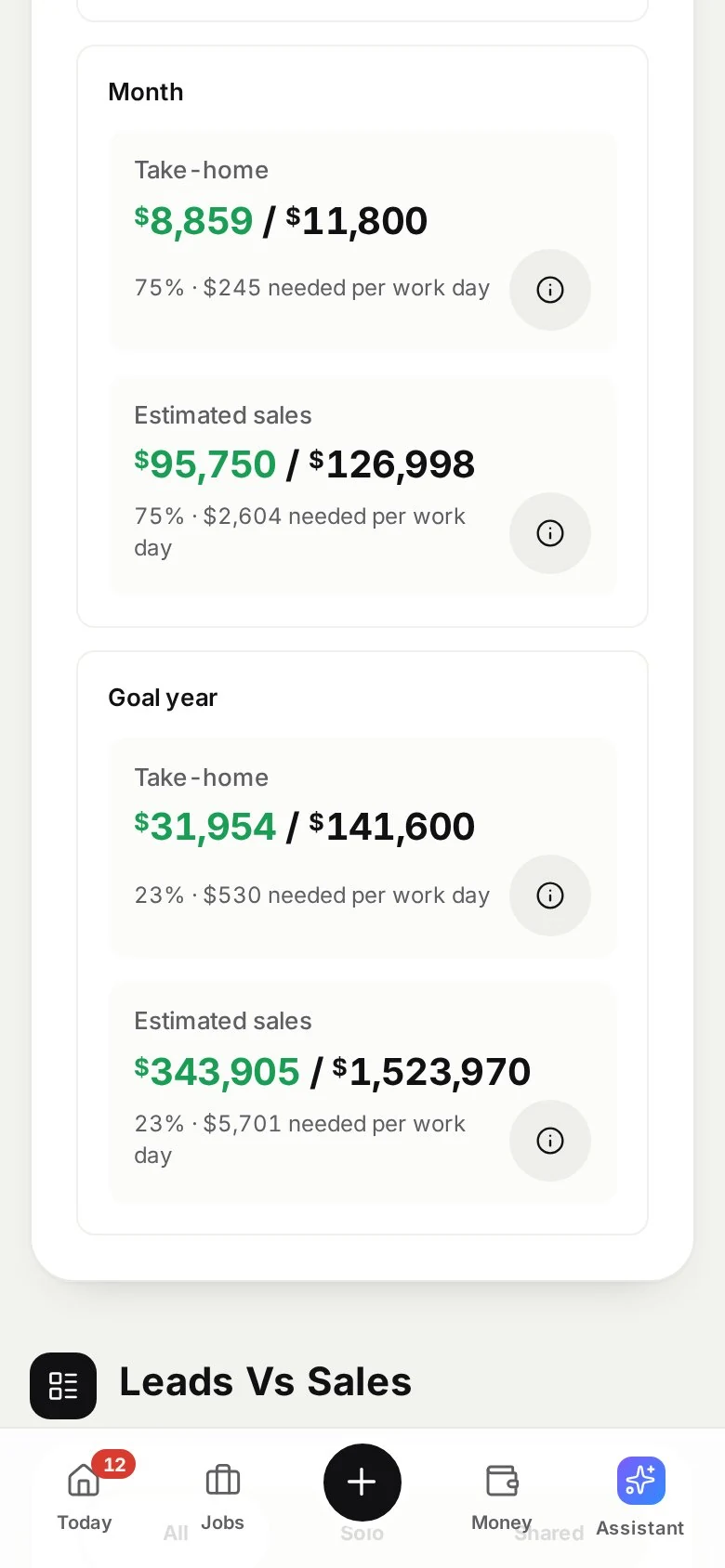Open the Jobs tab
The width and height of the screenshot is (725, 1568).
pyautogui.click(x=223, y=1496)
